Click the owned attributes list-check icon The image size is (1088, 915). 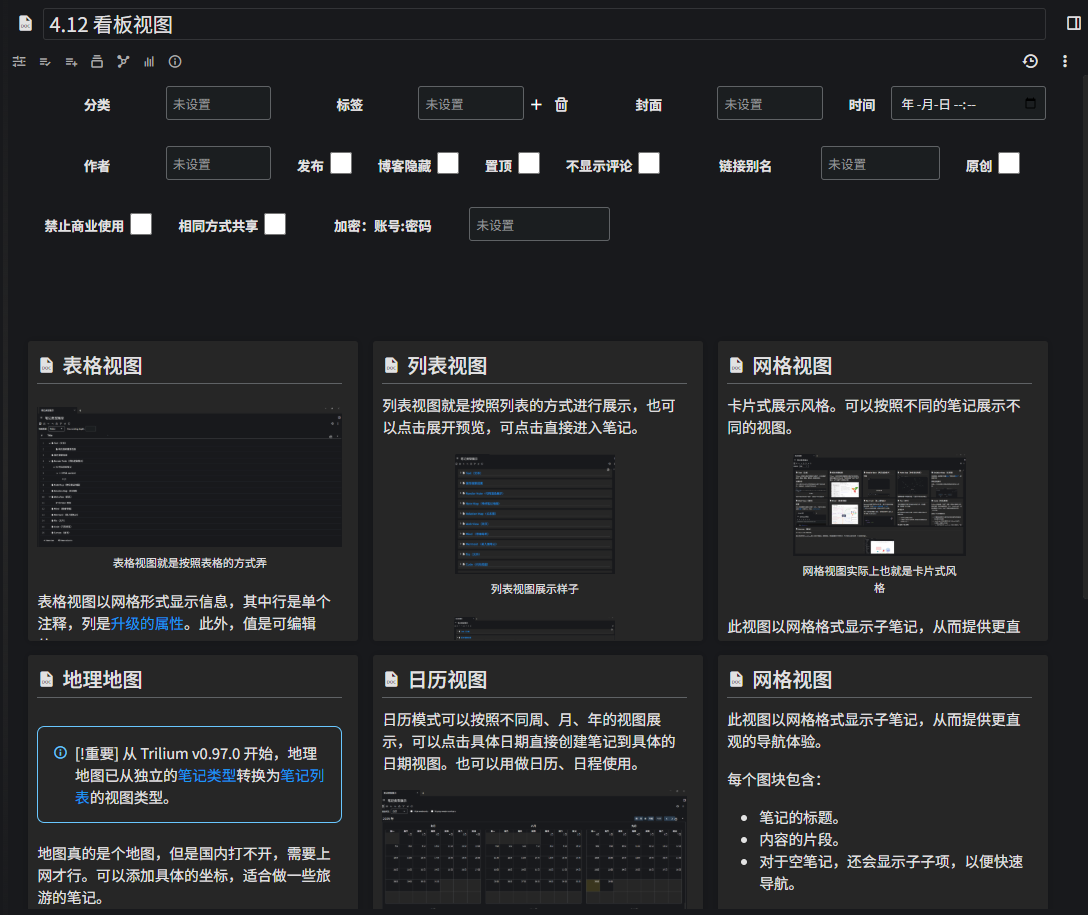click(45, 62)
